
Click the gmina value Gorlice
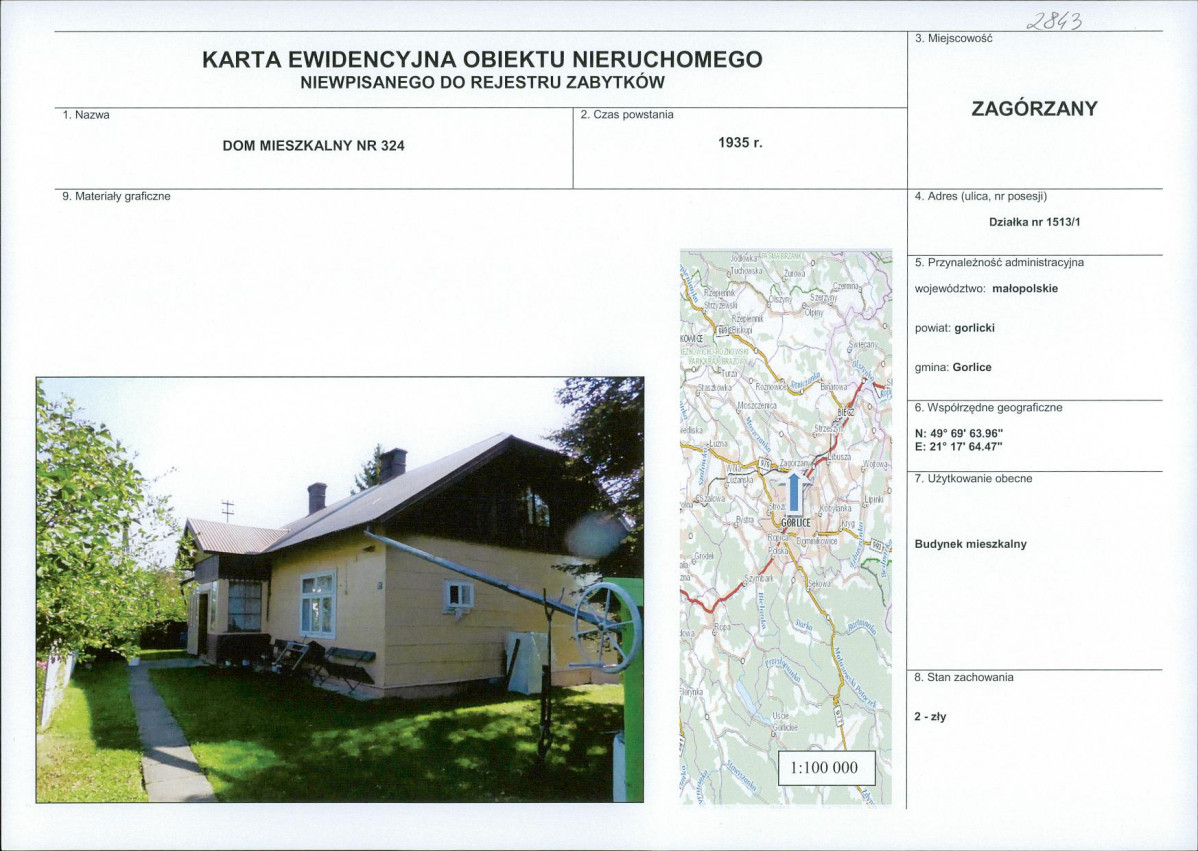click(x=972, y=367)
